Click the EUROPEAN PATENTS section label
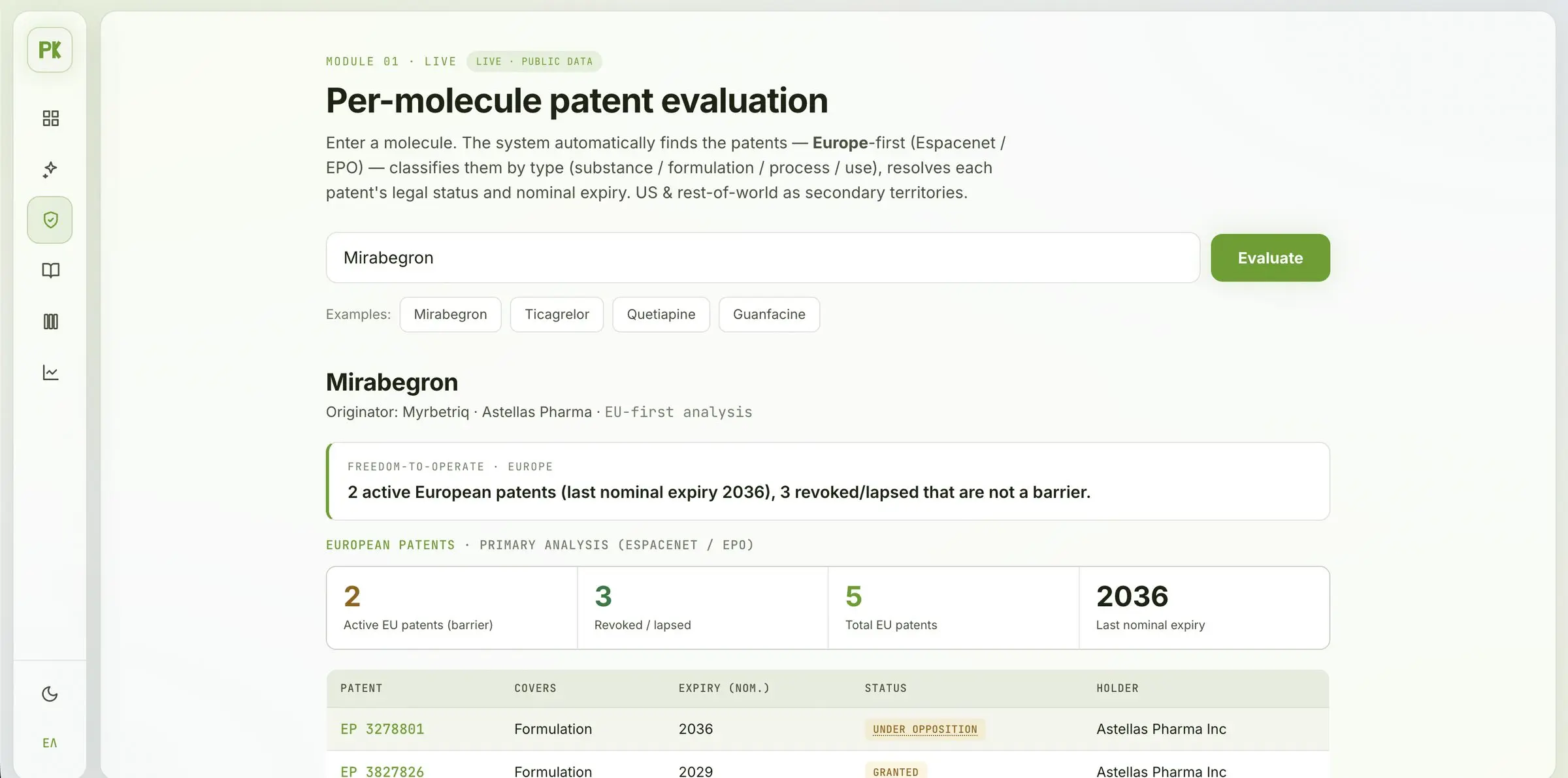 click(x=390, y=545)
